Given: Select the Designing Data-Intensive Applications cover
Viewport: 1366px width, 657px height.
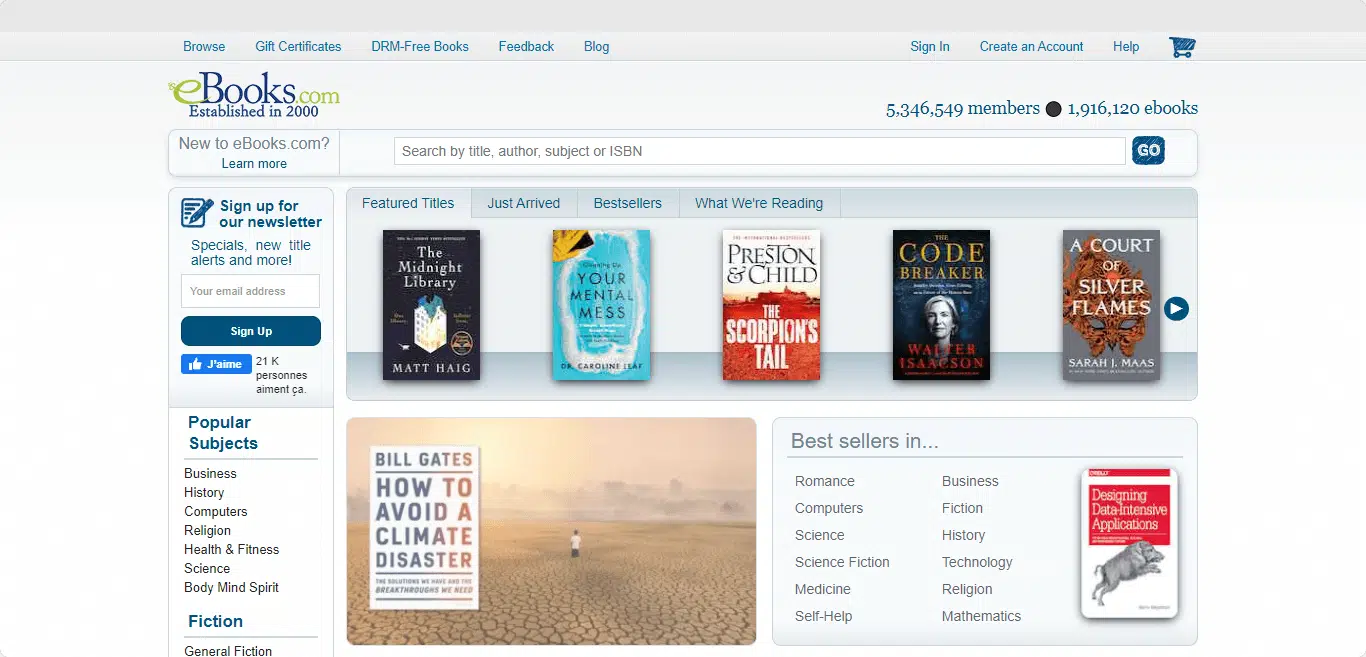Looking at the screenshot, I should coord(1129,543).
